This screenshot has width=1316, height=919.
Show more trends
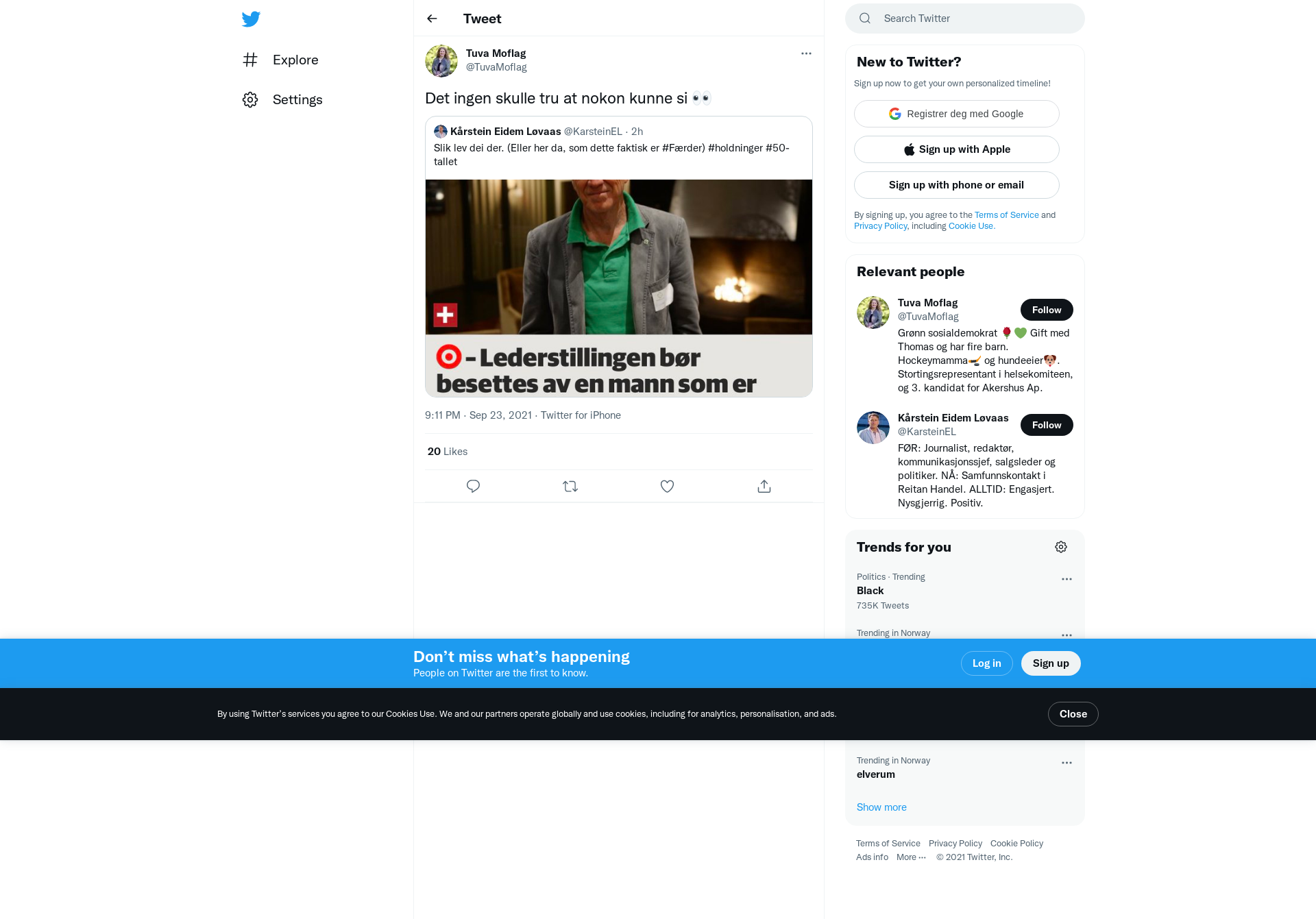(881, 807)
